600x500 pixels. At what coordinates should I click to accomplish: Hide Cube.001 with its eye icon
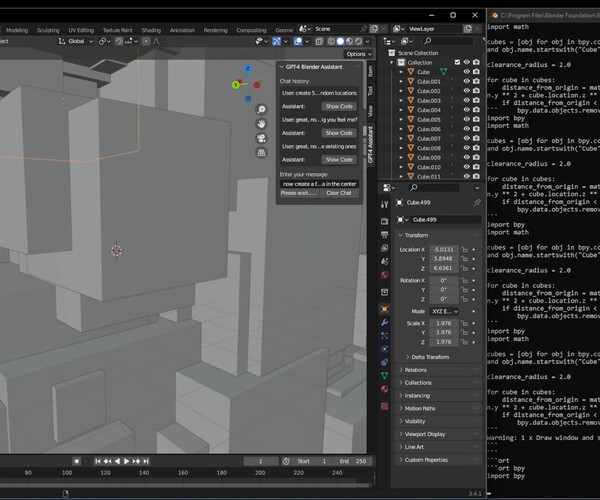[466, 81]
